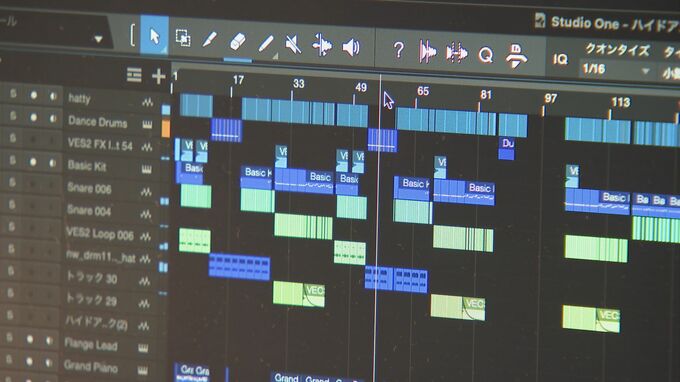Screen dimensions: 680x382
Task: Toggle monitor on hatty track
Action: (x=53, y=96)
